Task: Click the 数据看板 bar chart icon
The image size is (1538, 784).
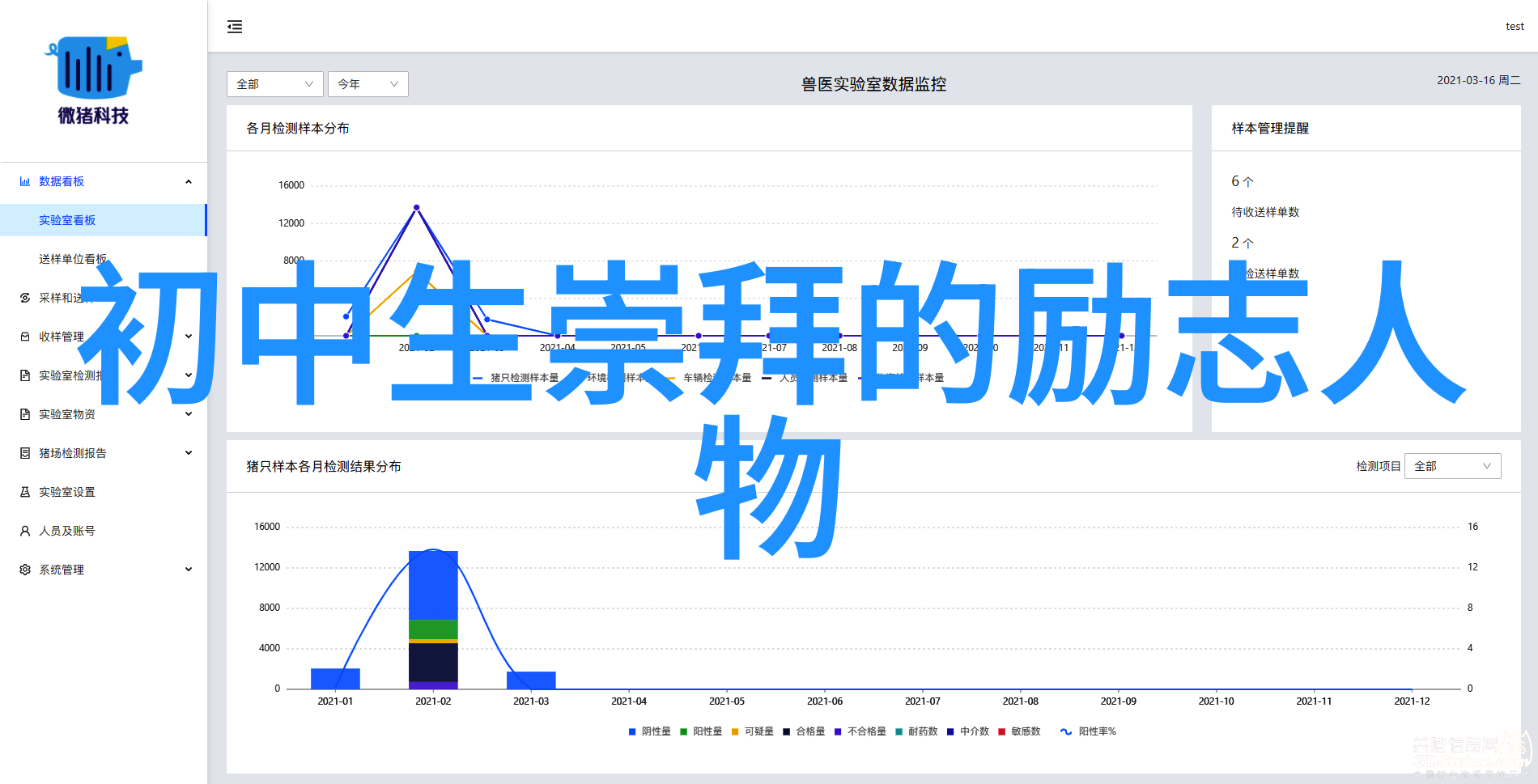Action: click(25, 181)
